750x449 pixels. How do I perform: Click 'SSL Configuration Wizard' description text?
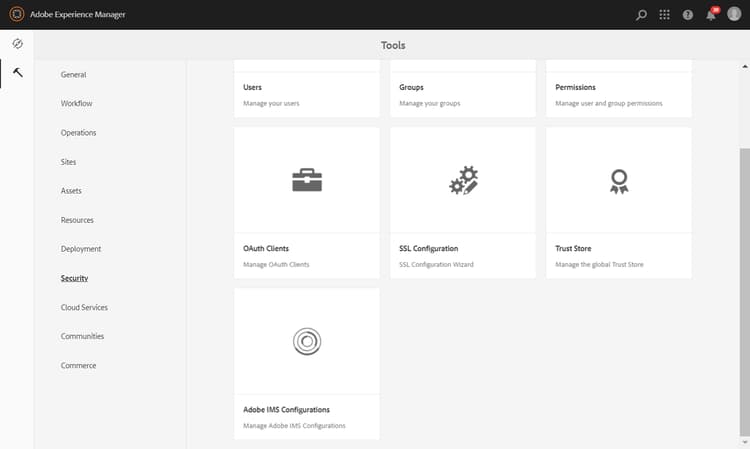(x=436, y=264)
